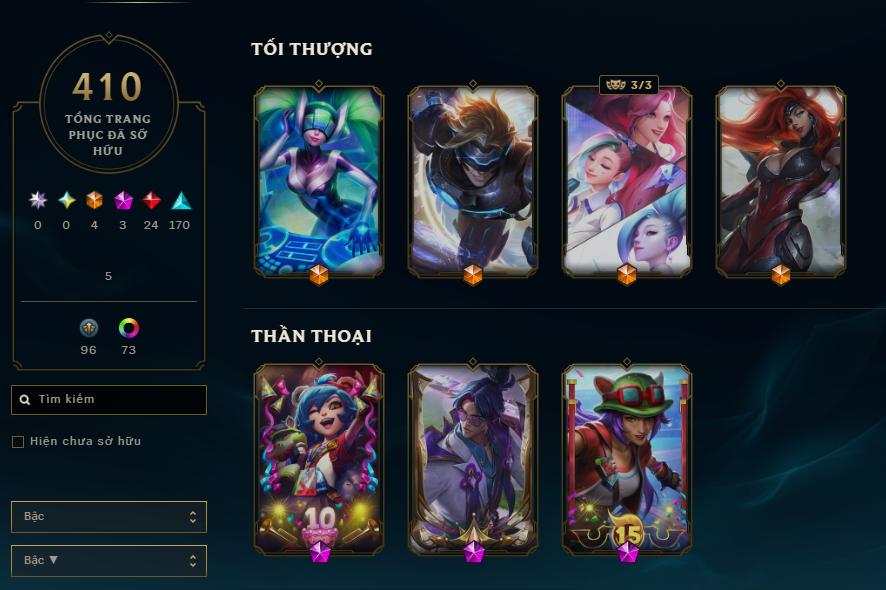This screenshot has height=590, width=886.
Task: Expand the "Bậc ▼" sort dropdown
Action: click(109, 561)
